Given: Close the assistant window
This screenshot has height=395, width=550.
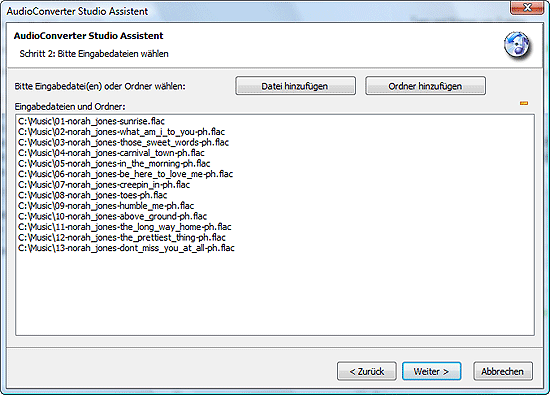Looking at the screenshot, I should (527, 7).
